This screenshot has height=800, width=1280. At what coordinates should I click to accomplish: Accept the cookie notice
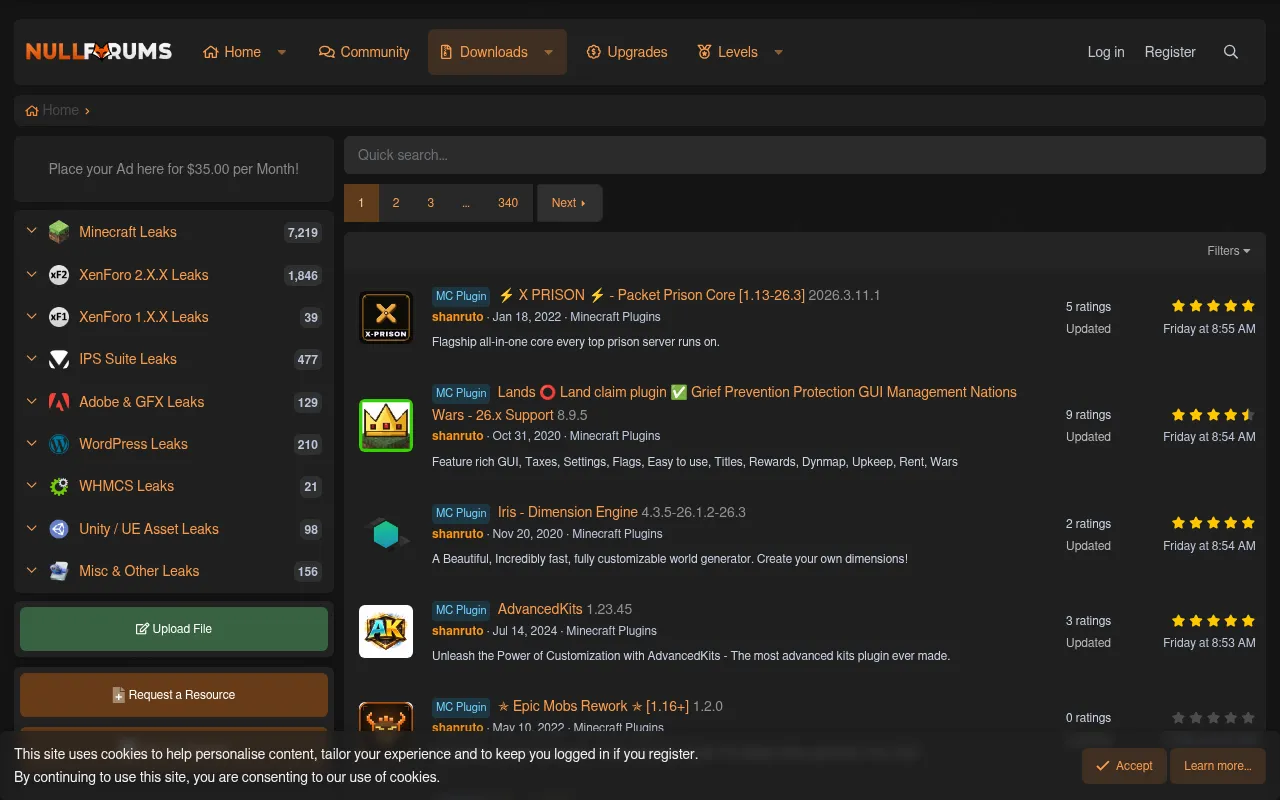click(x=1124, y=766)
